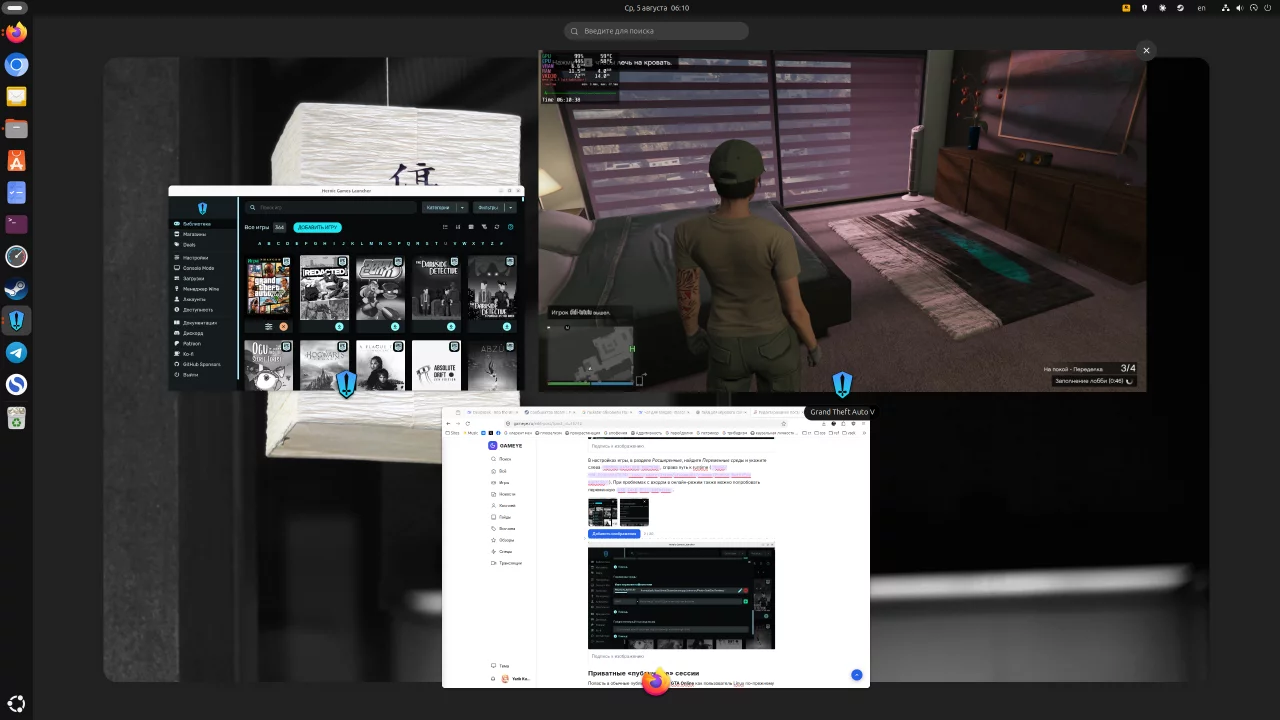
Task: Focus the Введите для поиска search field
Action: coord(656,31)
